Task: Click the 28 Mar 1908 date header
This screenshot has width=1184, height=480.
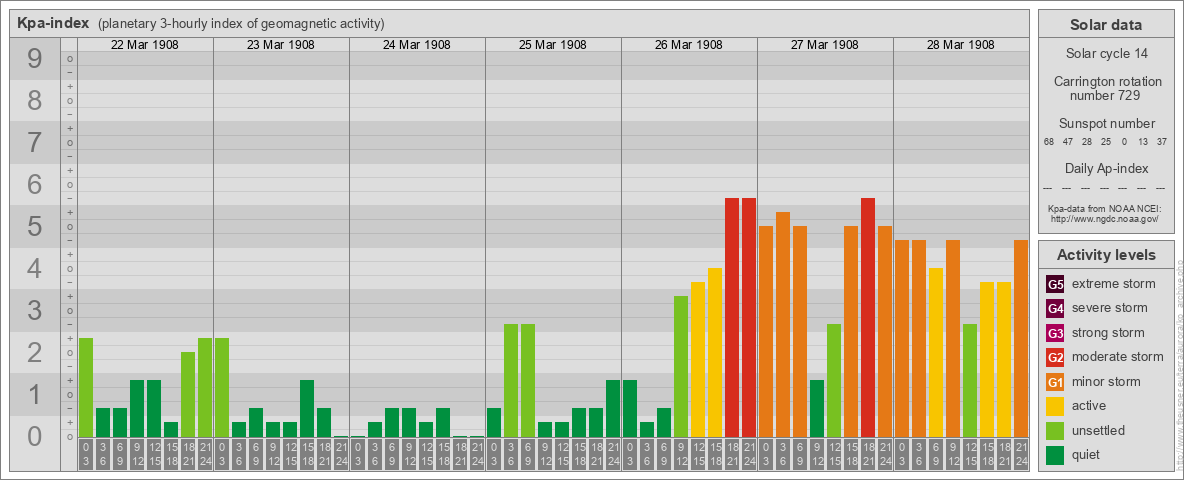Action: pos(960,45)
